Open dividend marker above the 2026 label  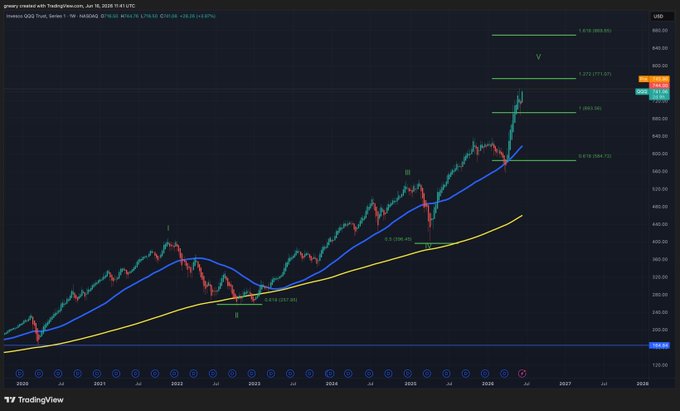pyautogui.click(x=485, y=373)
